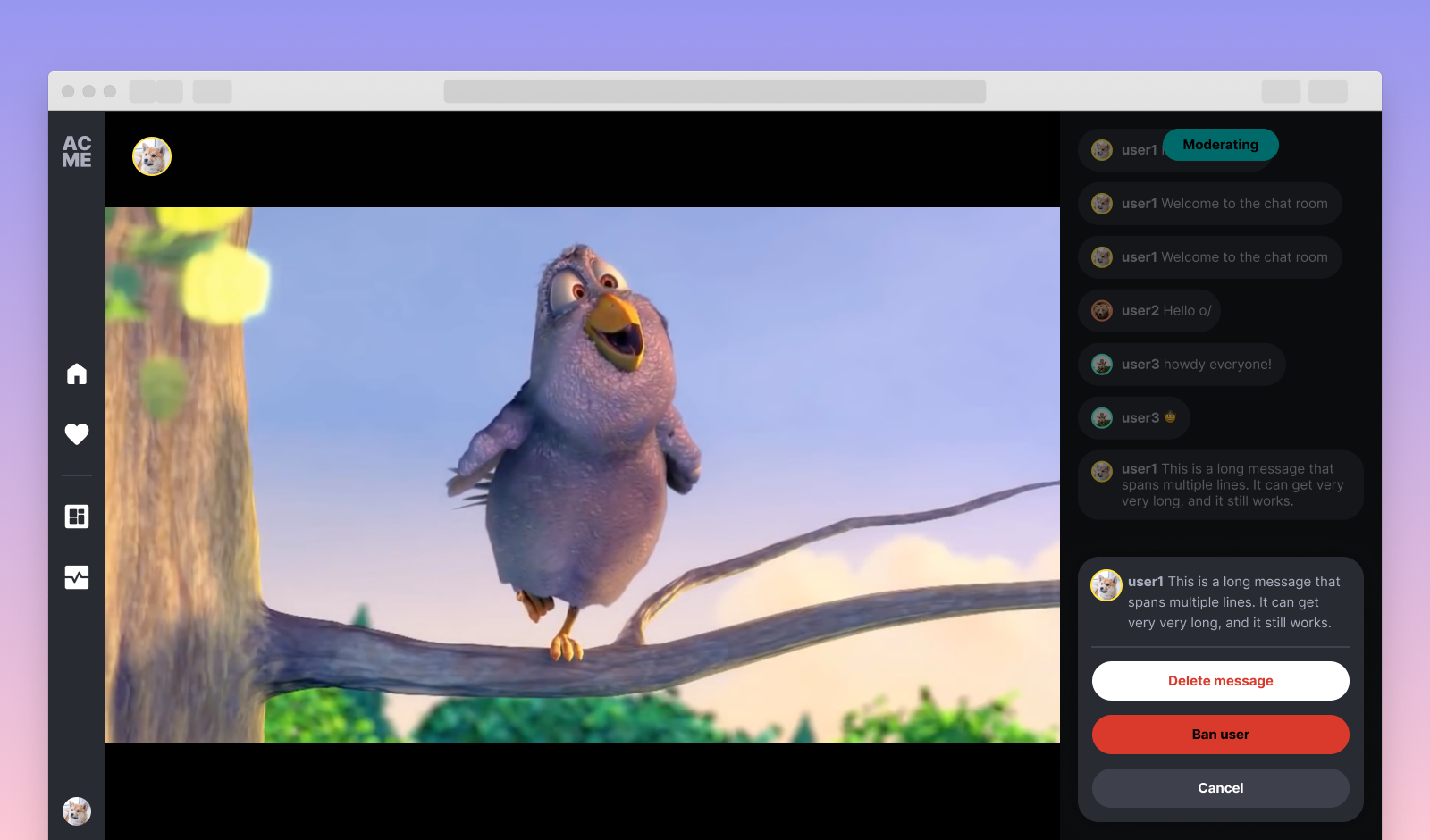Click the bird video player
The height and width of the screenshot is (840, 1430).
coord(583,475)
